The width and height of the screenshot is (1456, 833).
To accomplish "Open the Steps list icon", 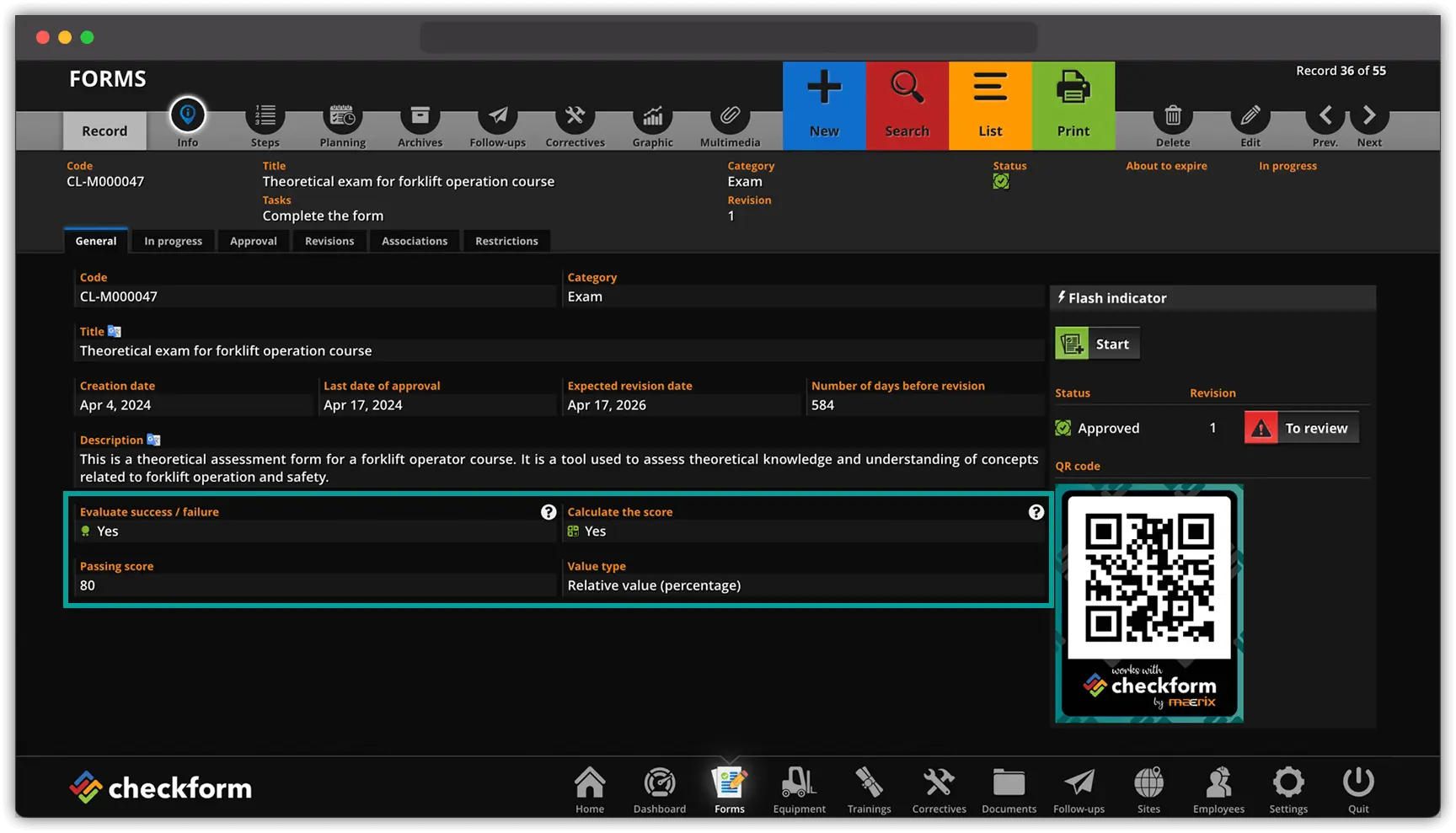I will tap(265, 115).
